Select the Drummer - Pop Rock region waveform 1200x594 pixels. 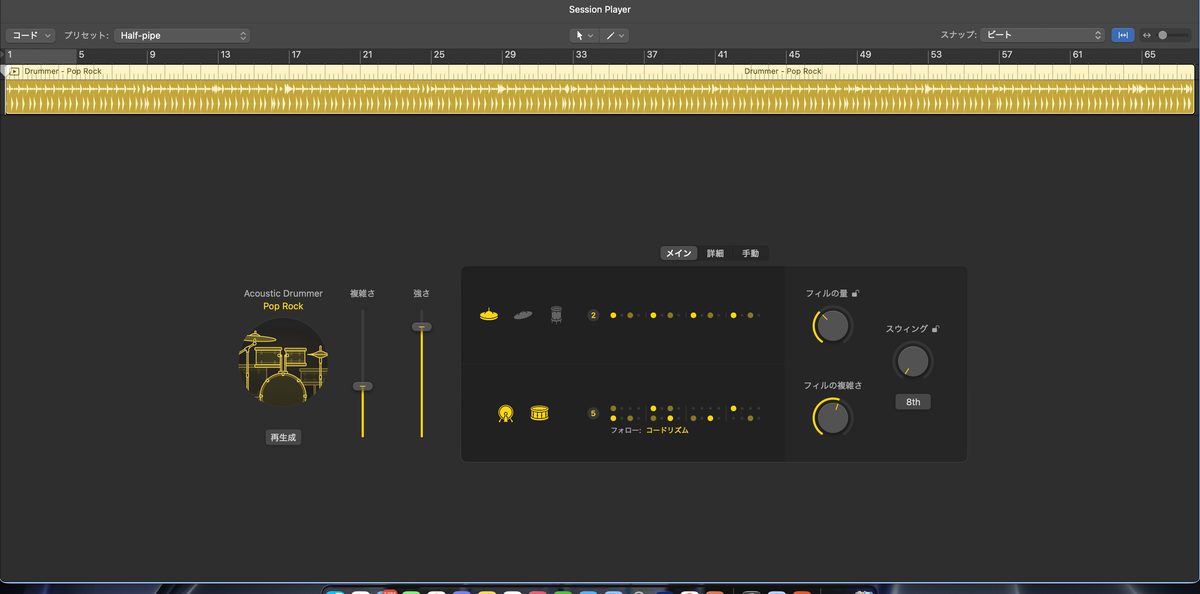coord(600,96)
